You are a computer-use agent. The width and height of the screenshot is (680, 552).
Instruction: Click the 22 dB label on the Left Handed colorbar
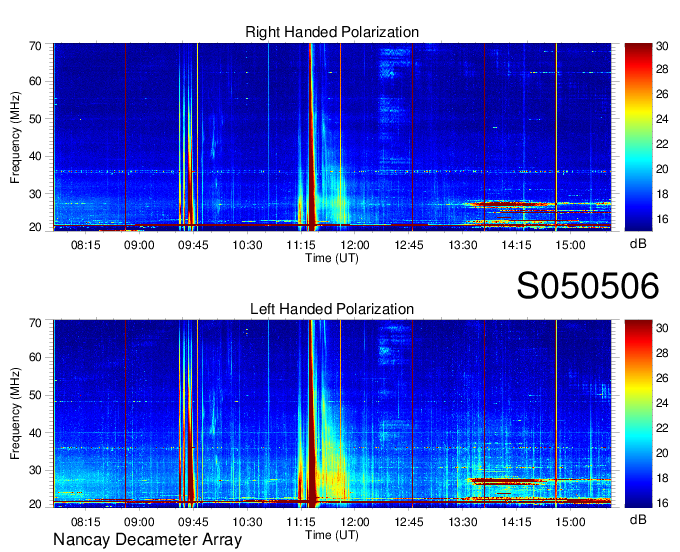pos(662,428)
